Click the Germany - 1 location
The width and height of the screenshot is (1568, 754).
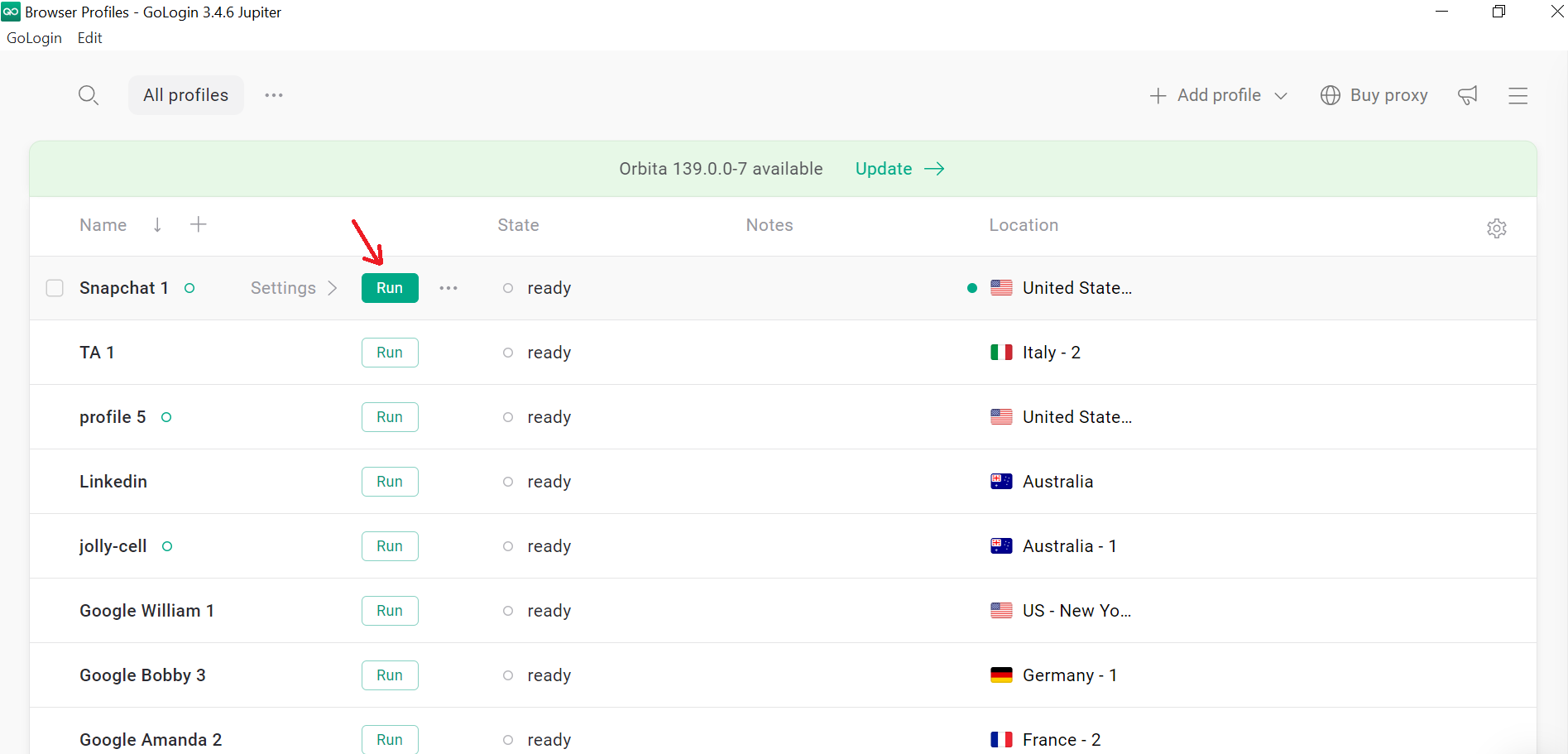pos(1070,675)
